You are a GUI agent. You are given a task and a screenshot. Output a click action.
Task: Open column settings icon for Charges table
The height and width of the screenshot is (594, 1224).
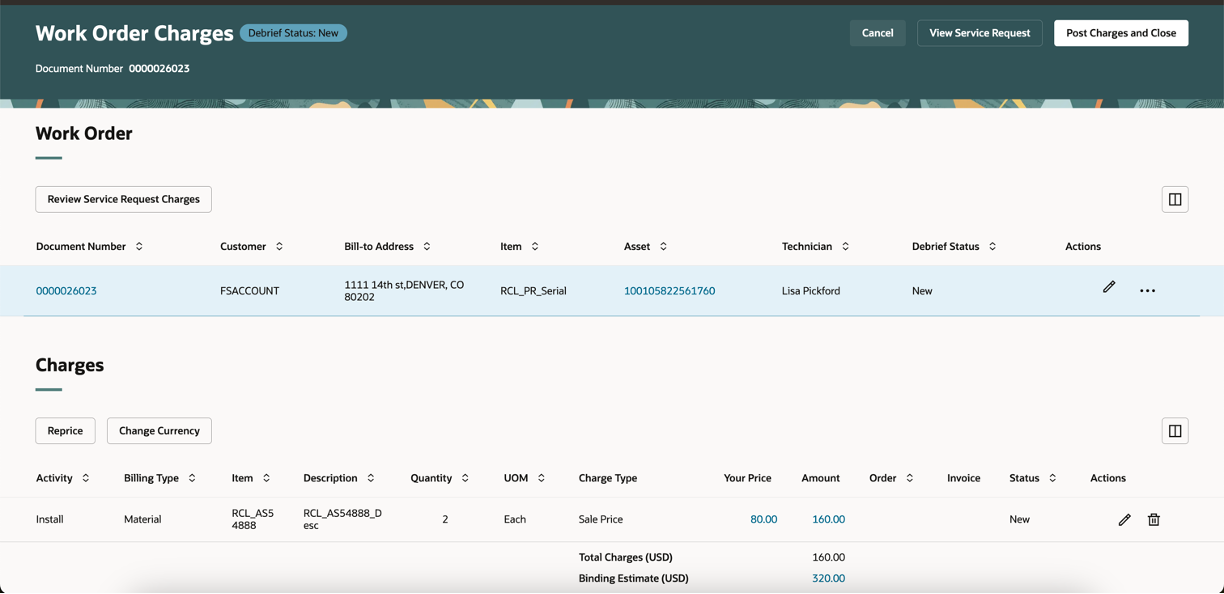(1175, 431)
